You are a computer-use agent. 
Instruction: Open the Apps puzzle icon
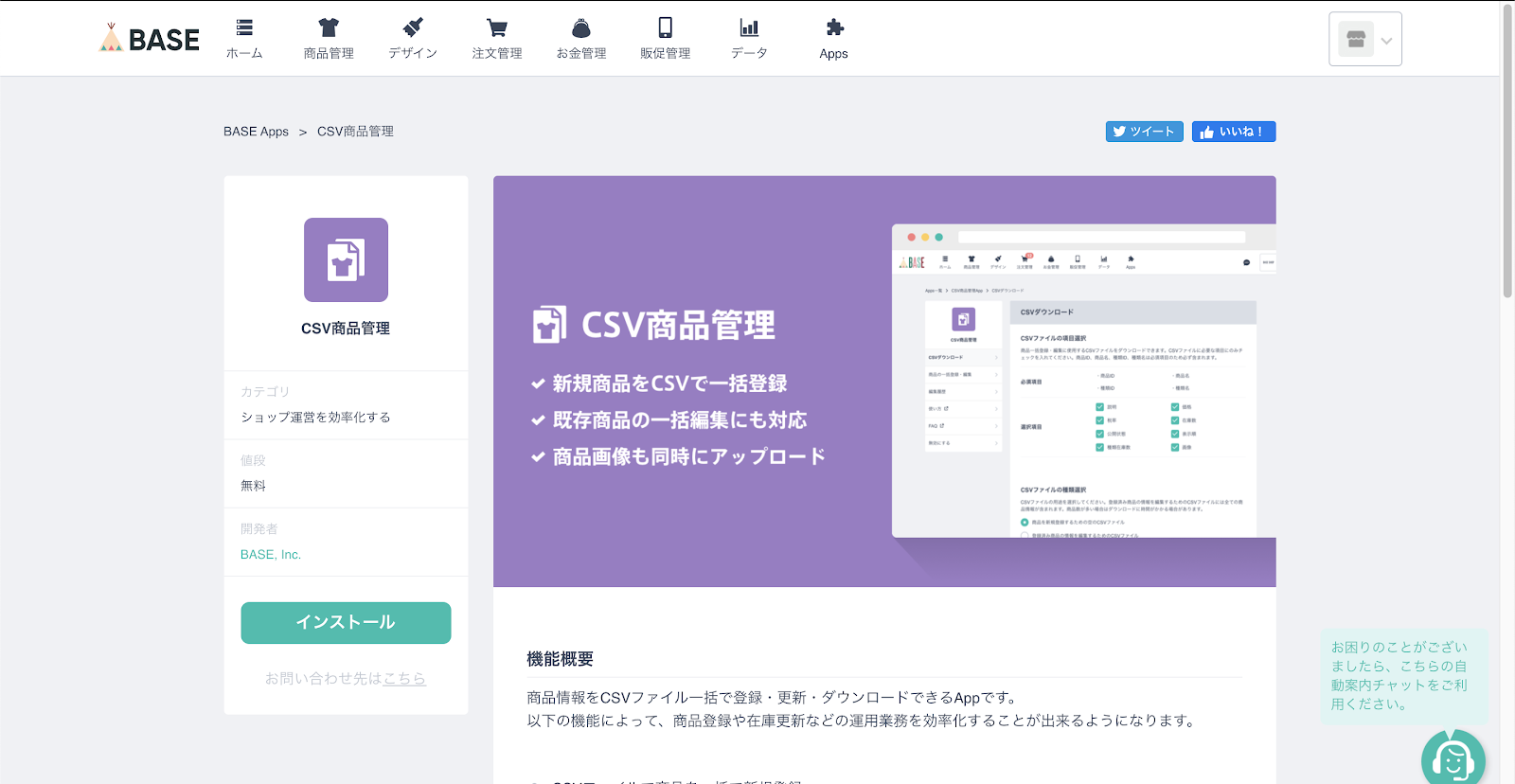click(834, 27)
